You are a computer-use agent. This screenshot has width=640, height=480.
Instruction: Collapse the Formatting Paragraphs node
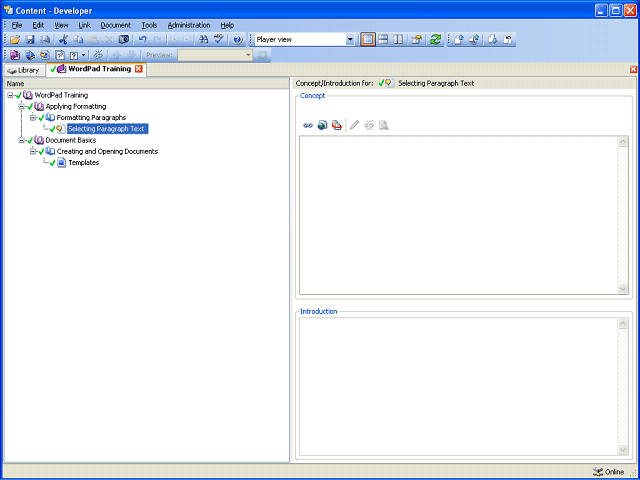tap(33, 118)
